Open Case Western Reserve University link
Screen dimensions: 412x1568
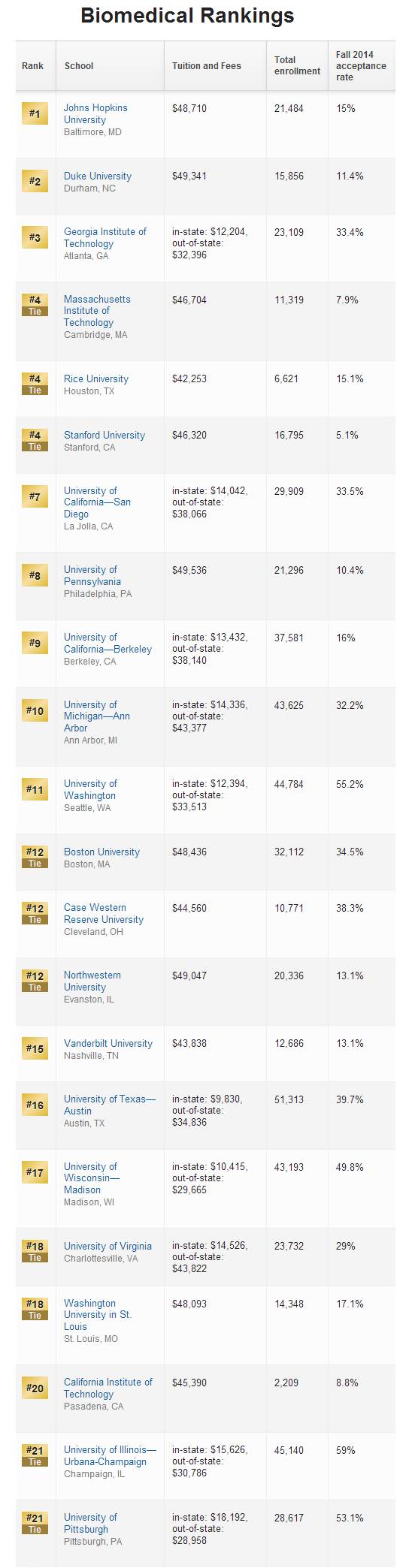point(104,914)
